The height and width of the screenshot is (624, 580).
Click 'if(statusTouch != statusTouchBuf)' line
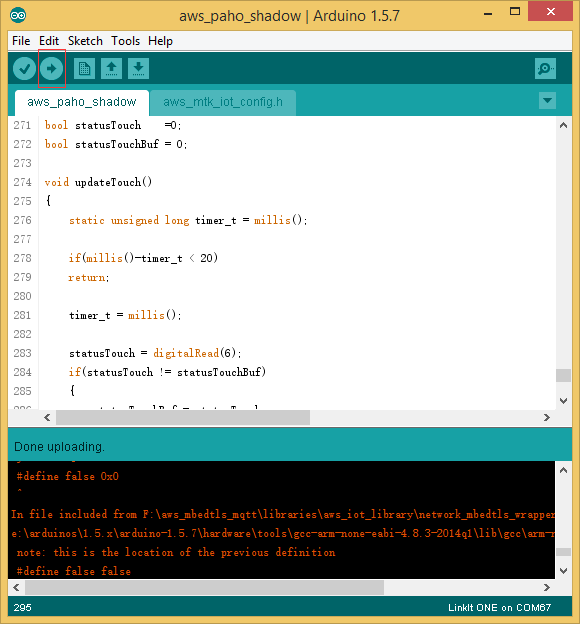167,372
